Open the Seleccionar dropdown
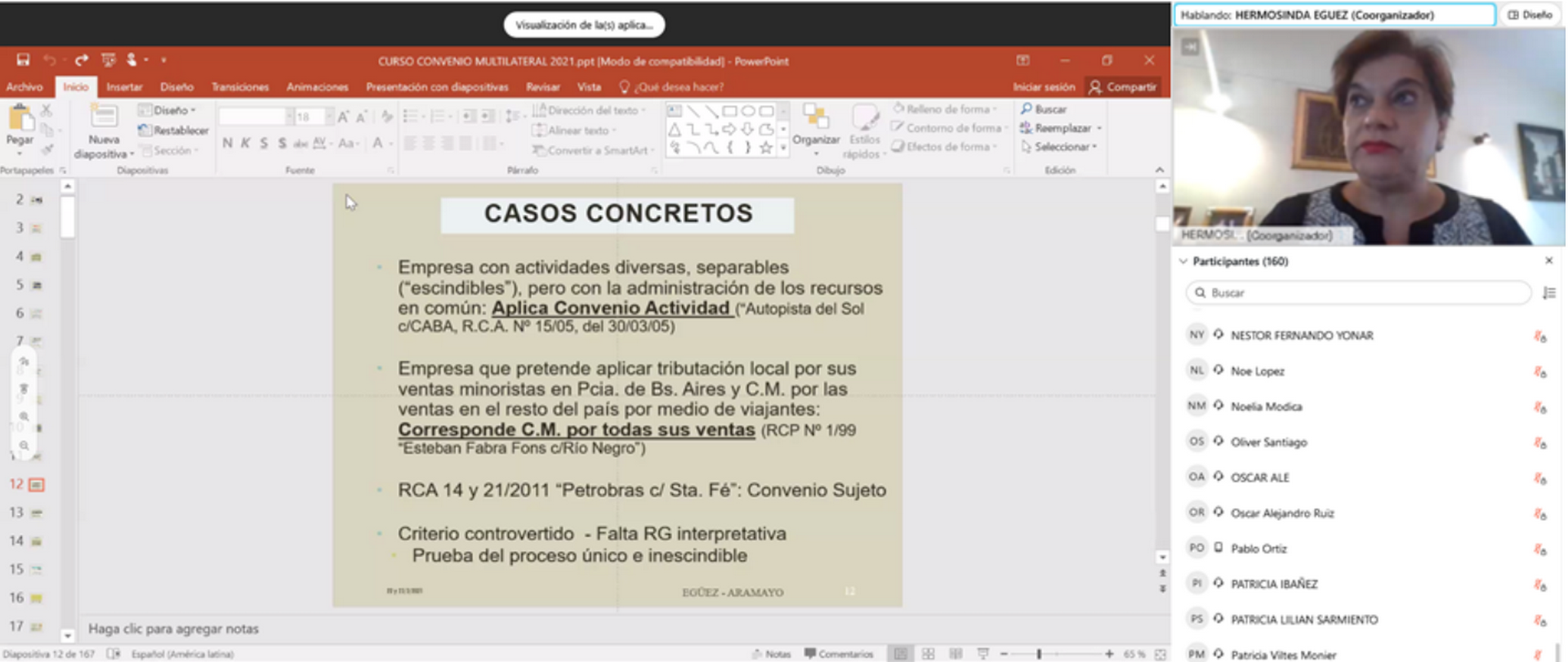 point(1058,147)
